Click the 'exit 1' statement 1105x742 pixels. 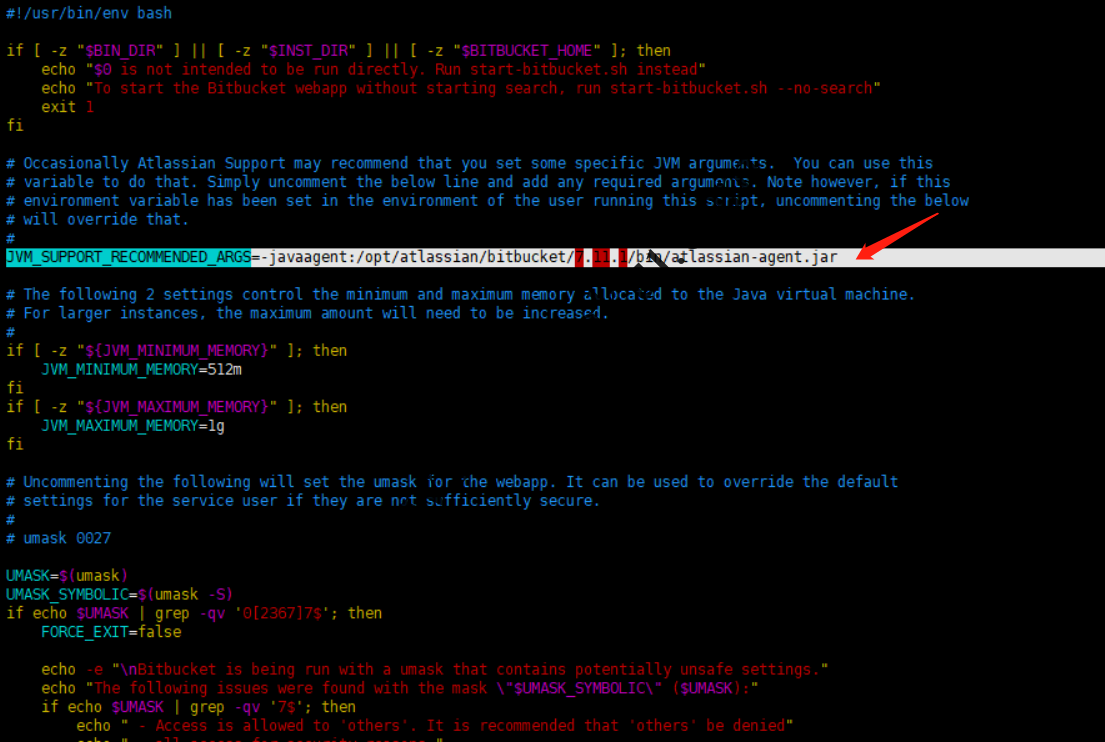[x=67, y=107]
